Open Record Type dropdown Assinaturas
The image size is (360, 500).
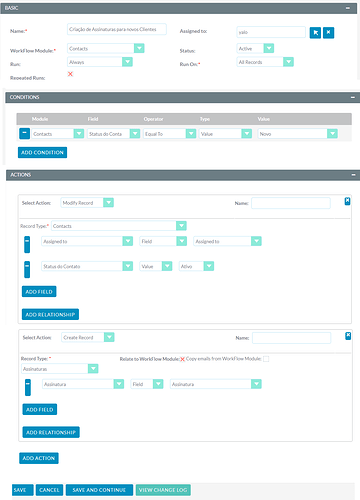pyautogui.click(x=60, y=369)
